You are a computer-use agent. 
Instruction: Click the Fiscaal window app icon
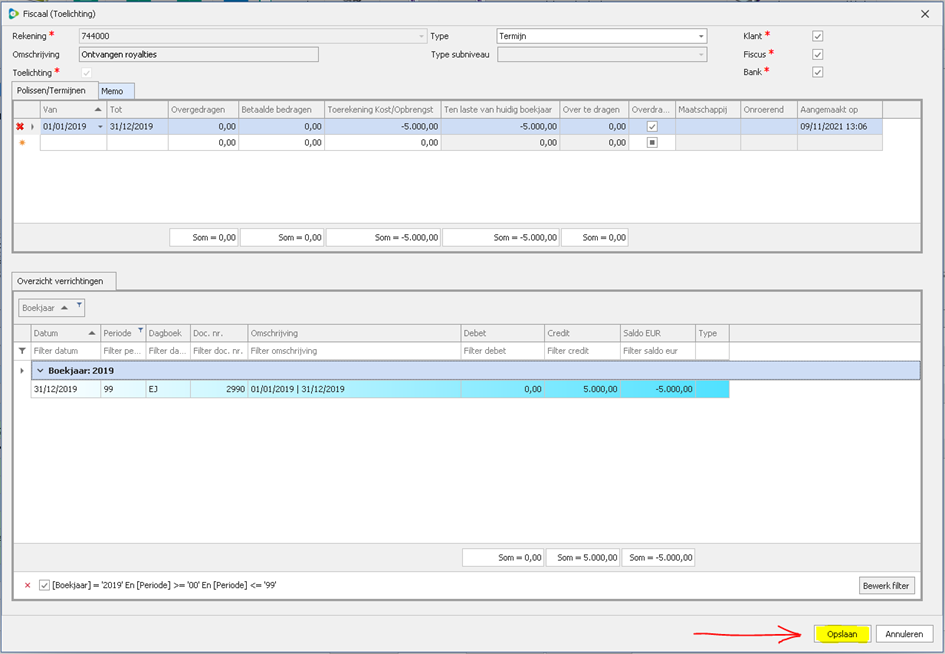[x=12, y=13]
